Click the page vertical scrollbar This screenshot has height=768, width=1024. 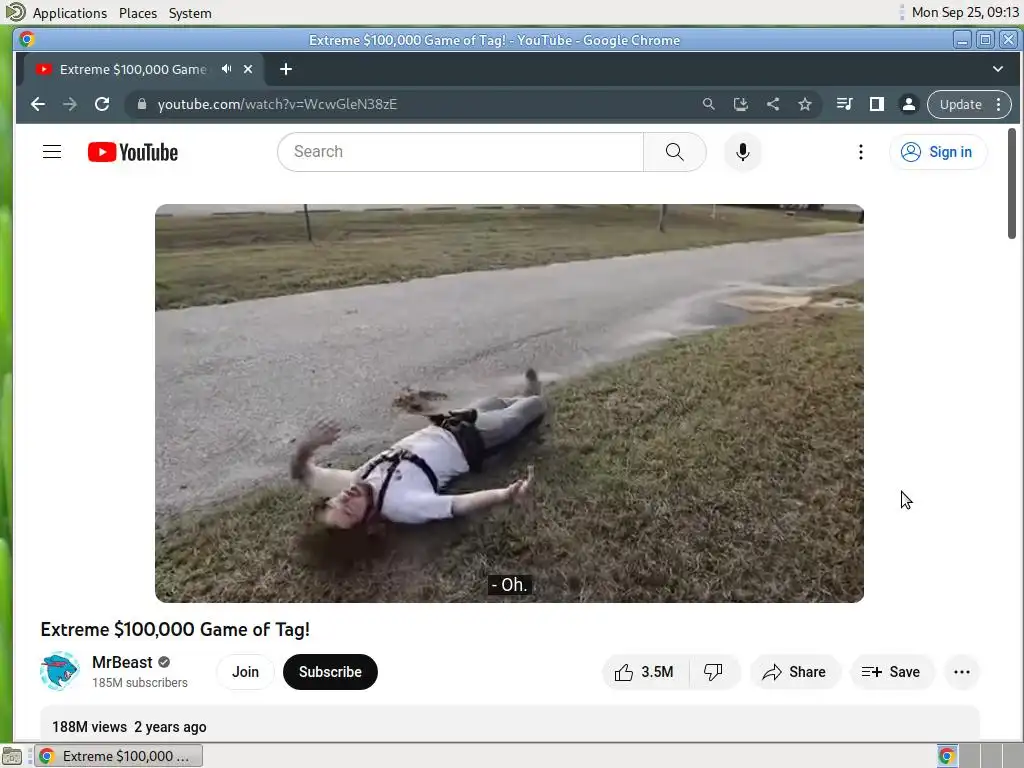(1012, 184)
